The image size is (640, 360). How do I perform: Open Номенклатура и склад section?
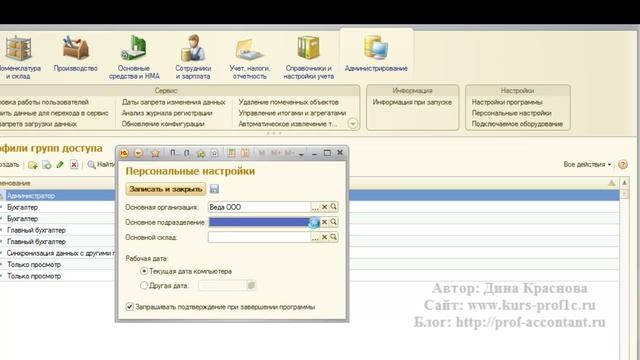coord(18,57)
